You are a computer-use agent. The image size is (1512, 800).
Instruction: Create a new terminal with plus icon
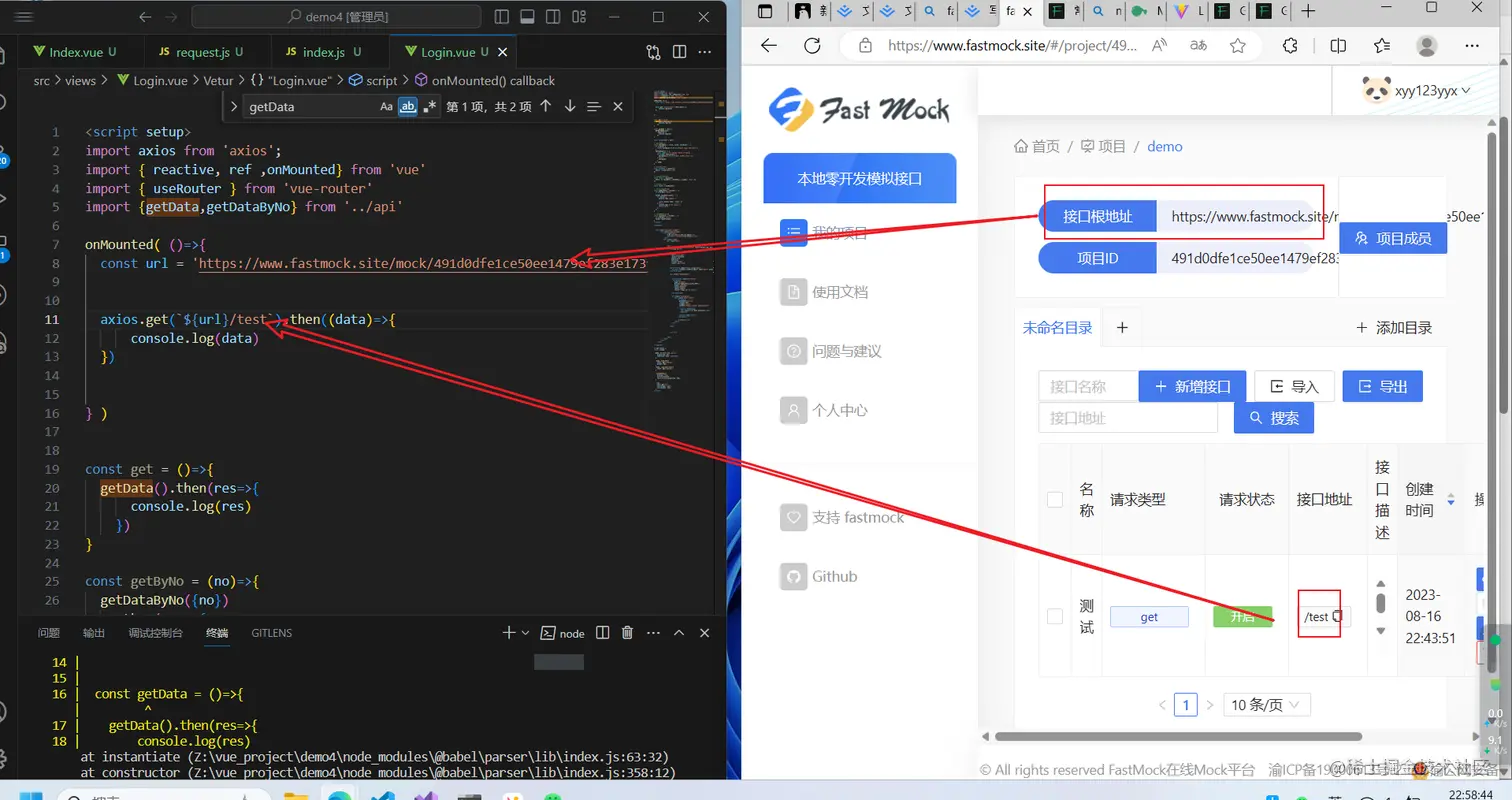tap(508, 633)
